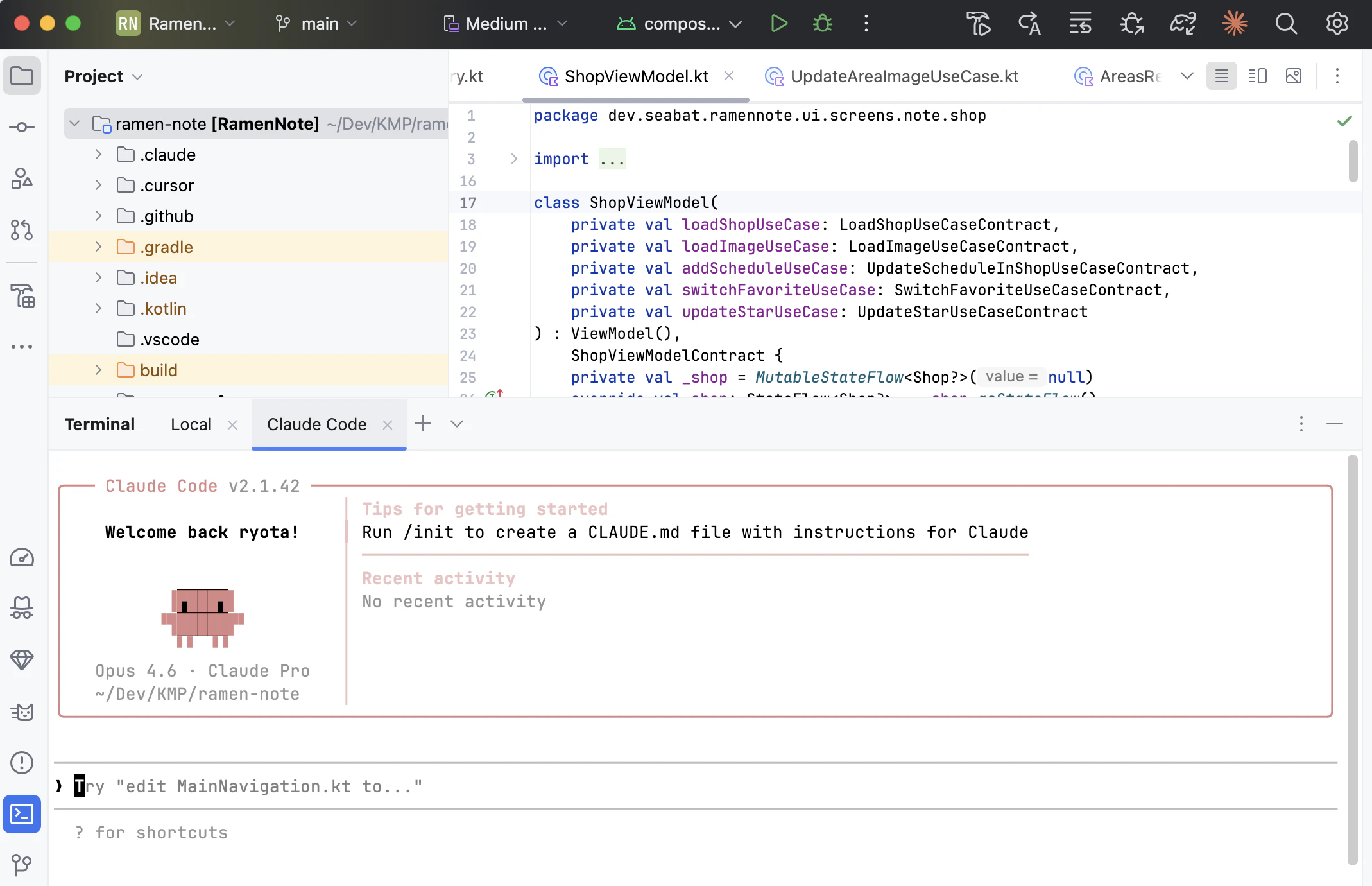The width and height of the screenshot is (1372, 886).
Task: Add a new terminal tab
Action: click(423, 424)
